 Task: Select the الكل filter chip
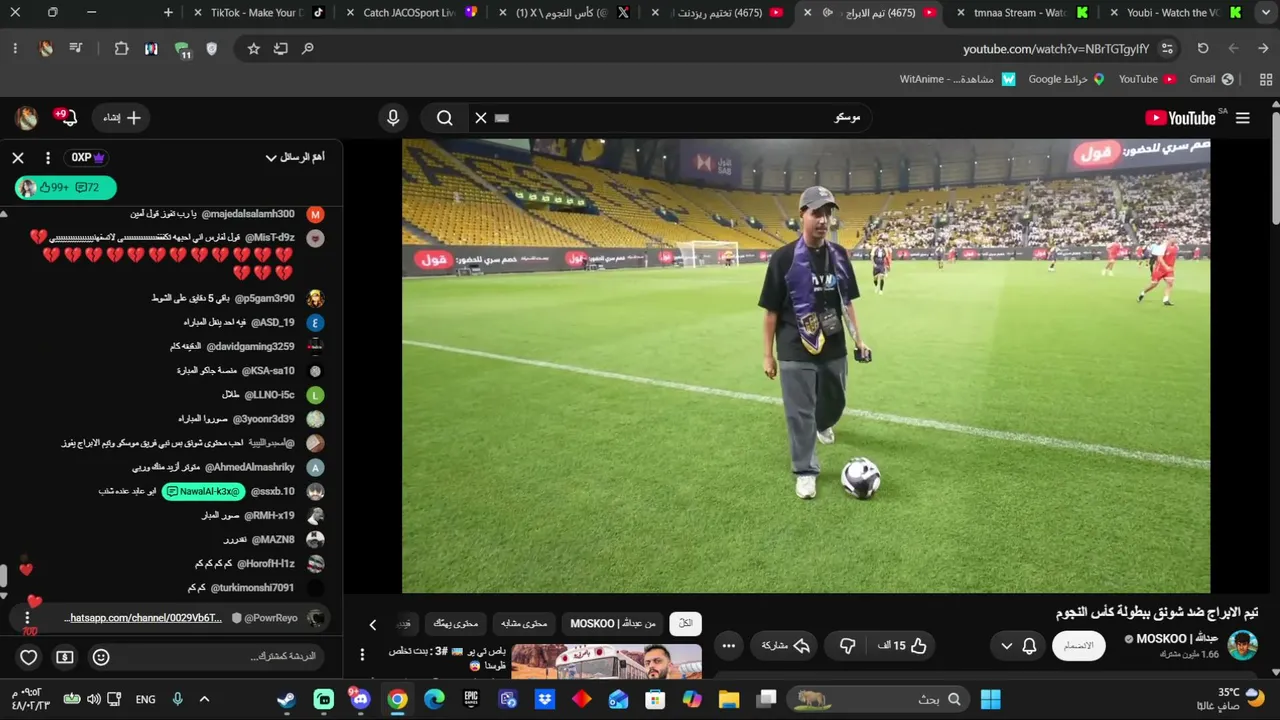(686, 624)
